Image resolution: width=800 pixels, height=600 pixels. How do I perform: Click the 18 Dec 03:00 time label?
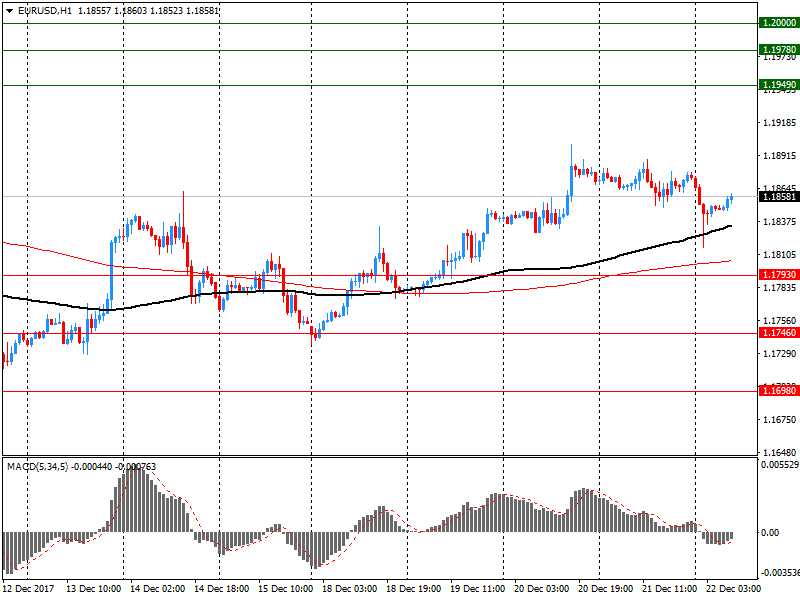(349, 588)
